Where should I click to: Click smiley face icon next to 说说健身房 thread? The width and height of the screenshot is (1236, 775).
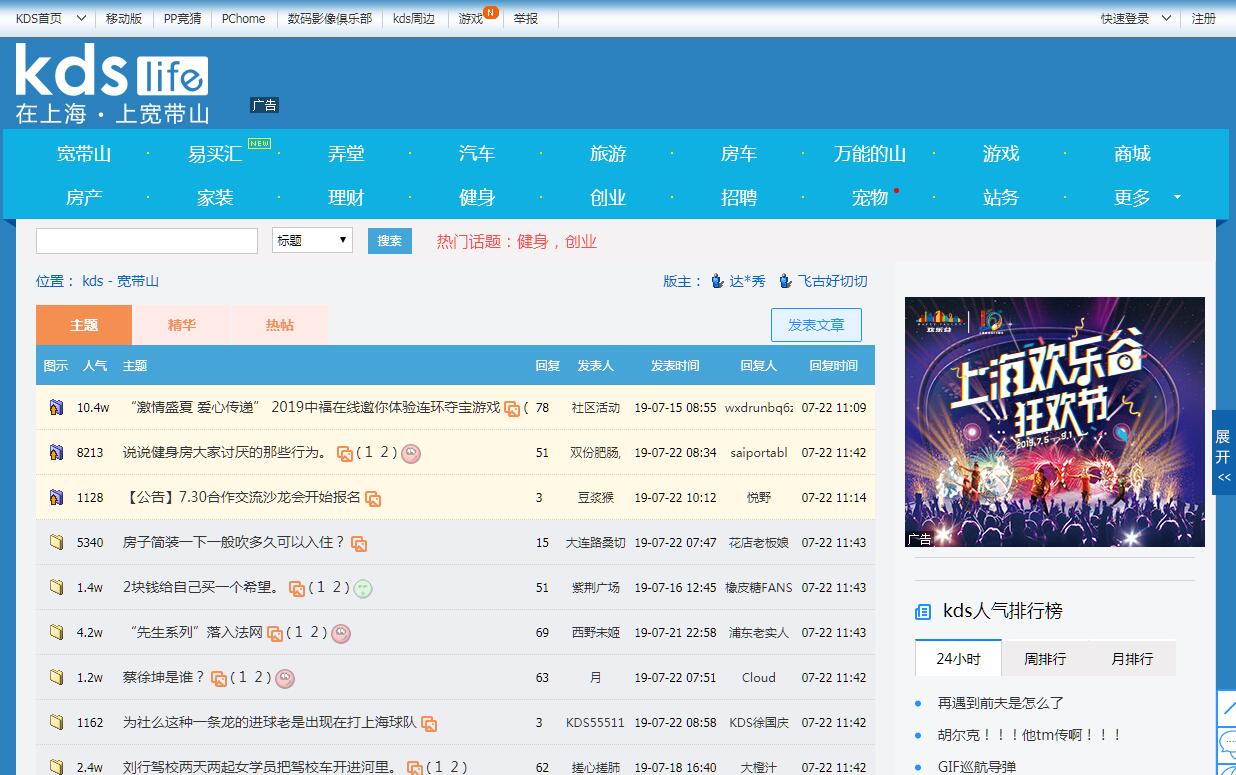410,453
